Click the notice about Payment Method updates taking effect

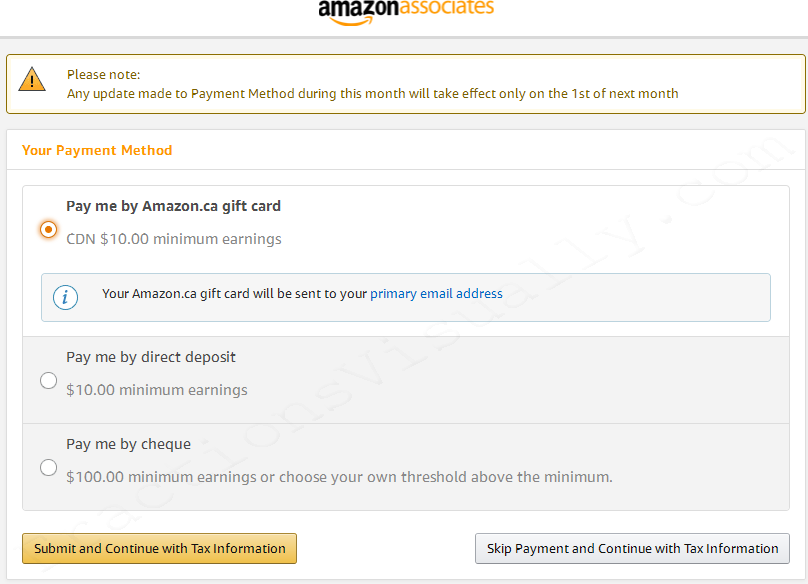click(373, 94)
